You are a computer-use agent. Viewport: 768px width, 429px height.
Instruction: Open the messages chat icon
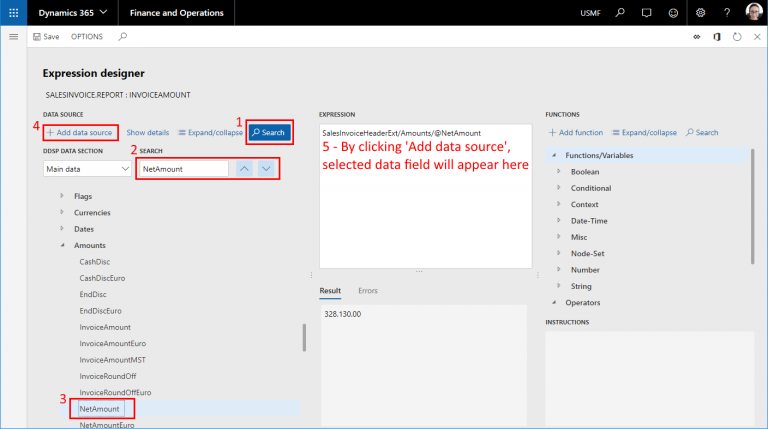coord(646,12)
